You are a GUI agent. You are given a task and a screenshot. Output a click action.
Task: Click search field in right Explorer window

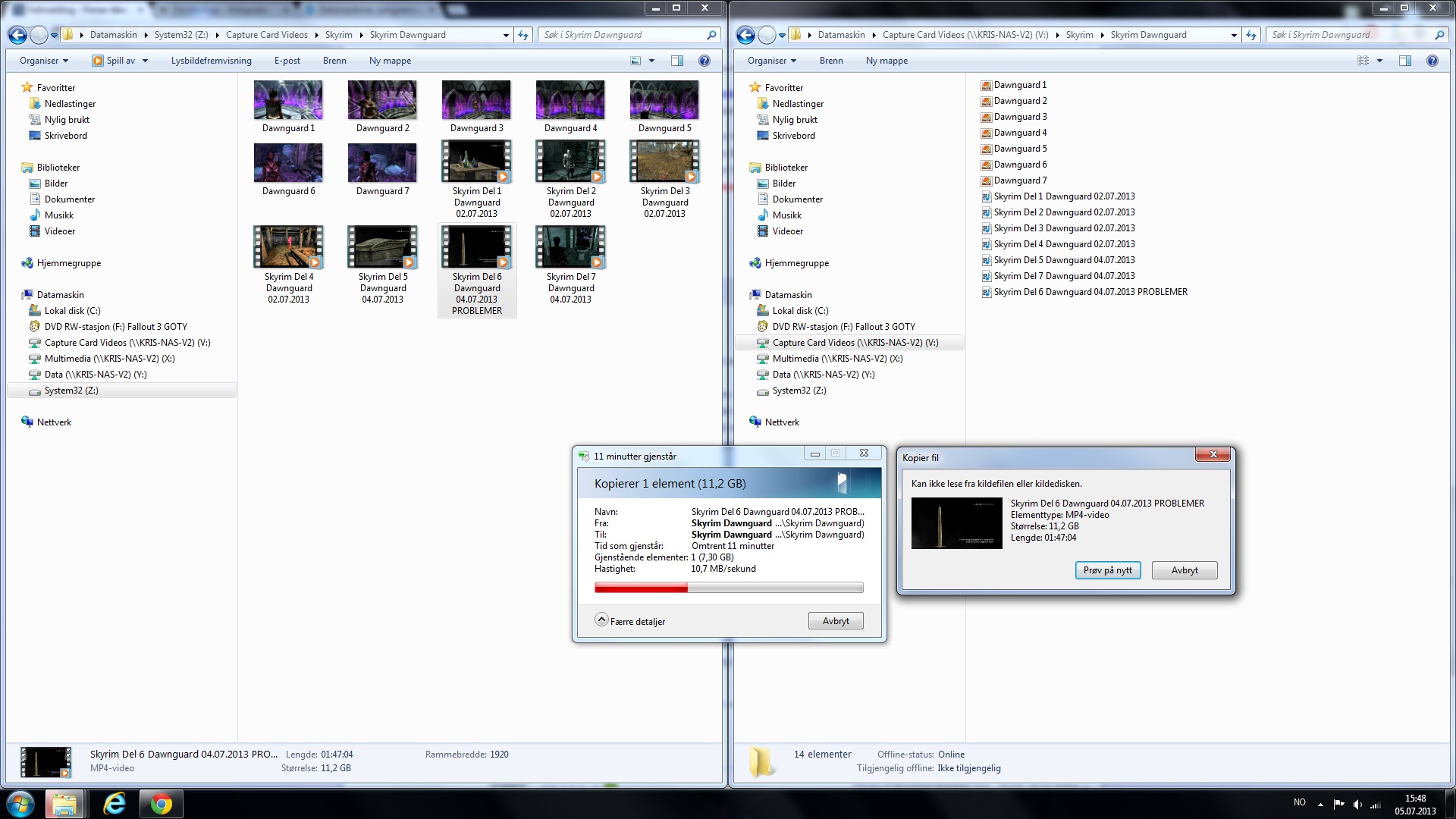point(1357,35)
